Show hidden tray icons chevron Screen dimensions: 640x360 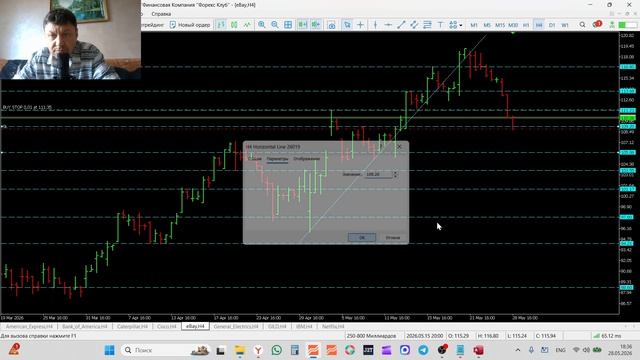tap(518, 350)
